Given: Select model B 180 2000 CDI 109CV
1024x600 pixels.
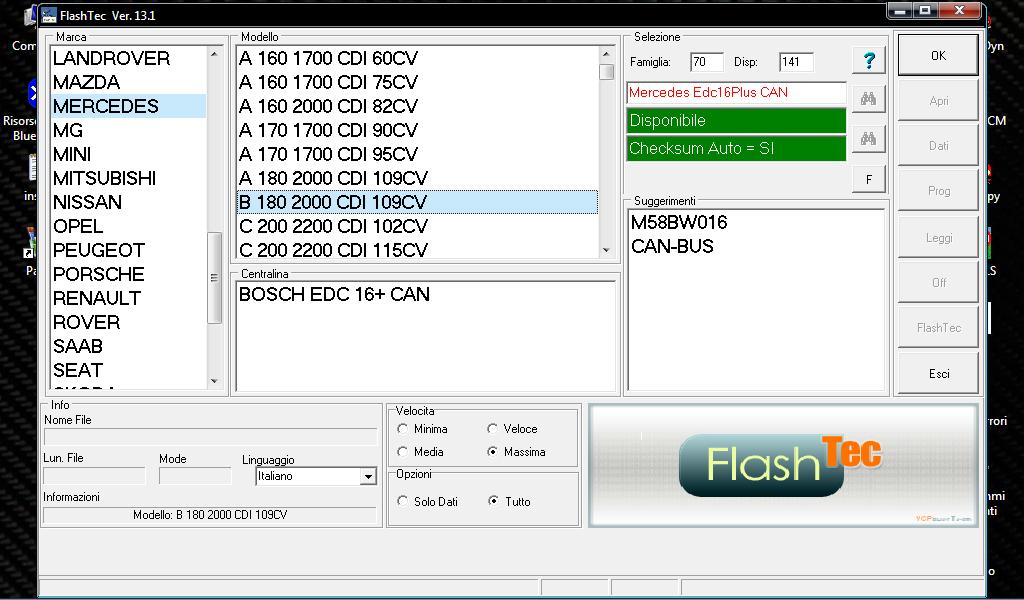Looking at the screenshot, I should click(417, 202).
